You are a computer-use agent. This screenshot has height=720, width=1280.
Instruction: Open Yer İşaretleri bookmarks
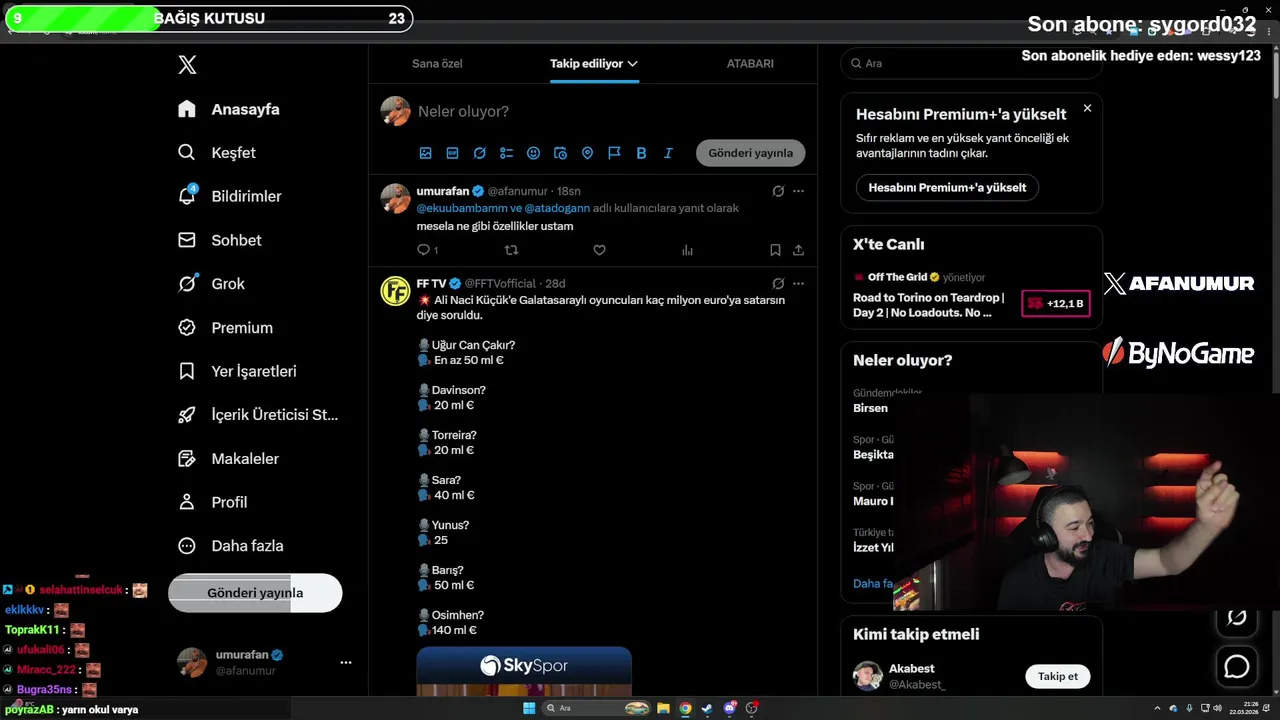[237, 371]
